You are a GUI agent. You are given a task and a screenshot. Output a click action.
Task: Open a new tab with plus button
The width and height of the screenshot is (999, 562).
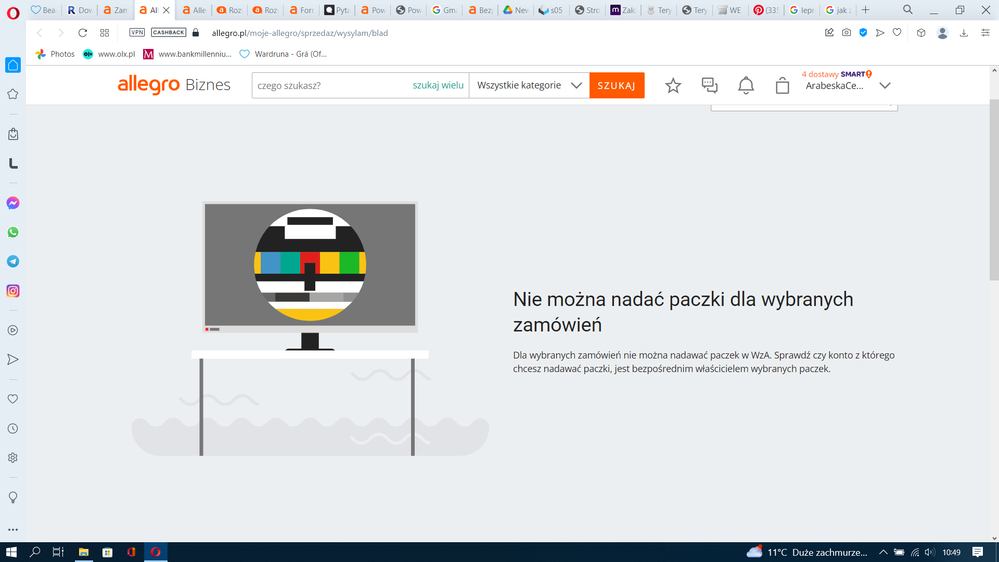pos(865,10)
